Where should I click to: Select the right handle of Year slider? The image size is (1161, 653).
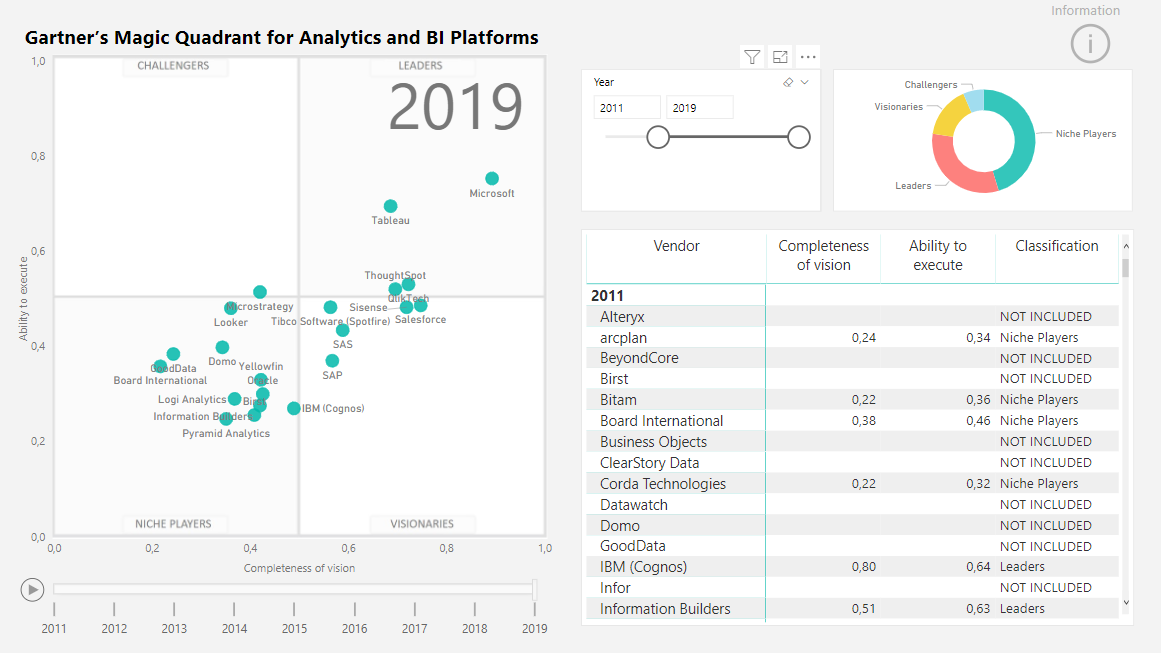[x=798, y=137]
